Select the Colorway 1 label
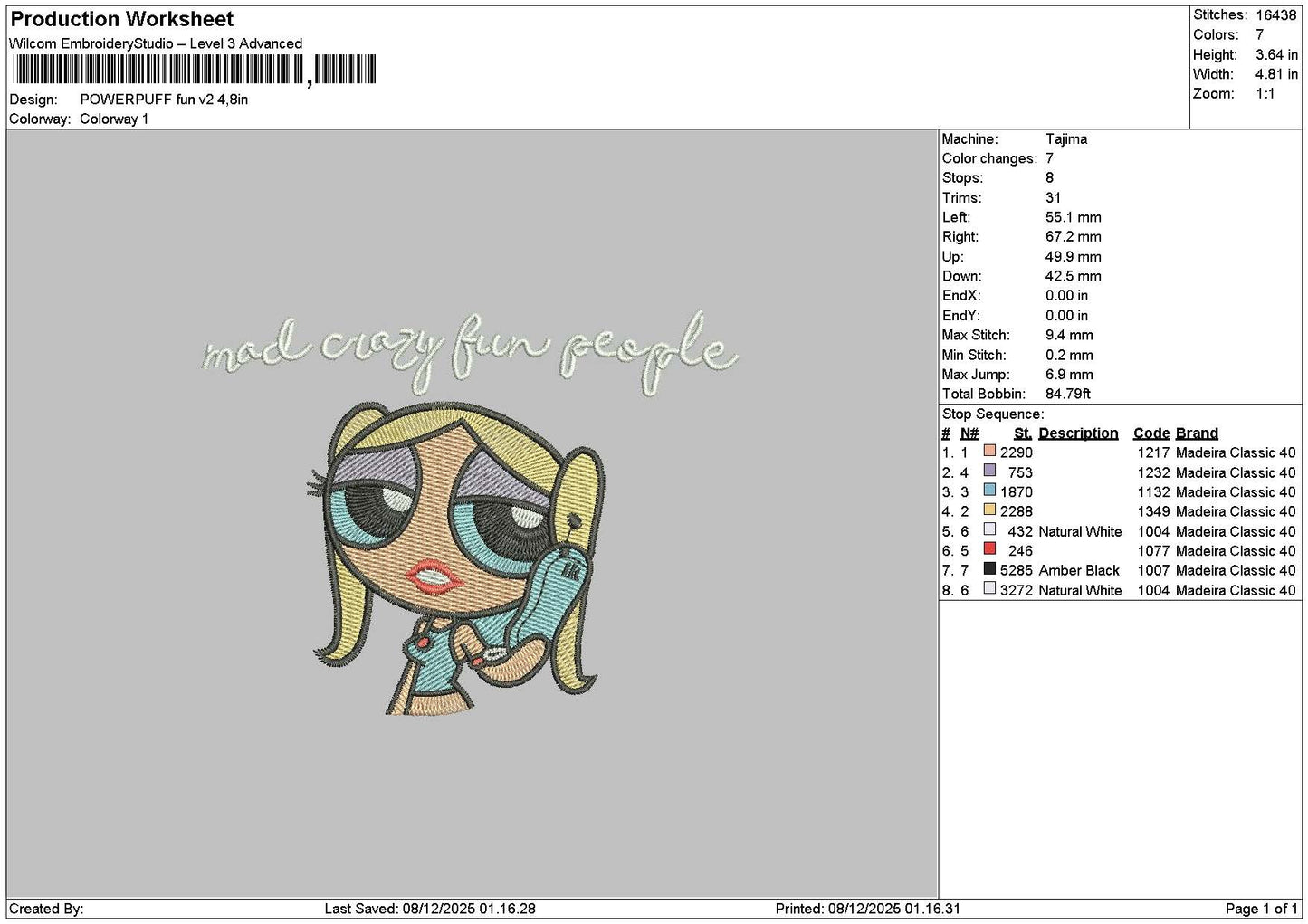Screen dimensions: 1308x924 pos(114,119)
